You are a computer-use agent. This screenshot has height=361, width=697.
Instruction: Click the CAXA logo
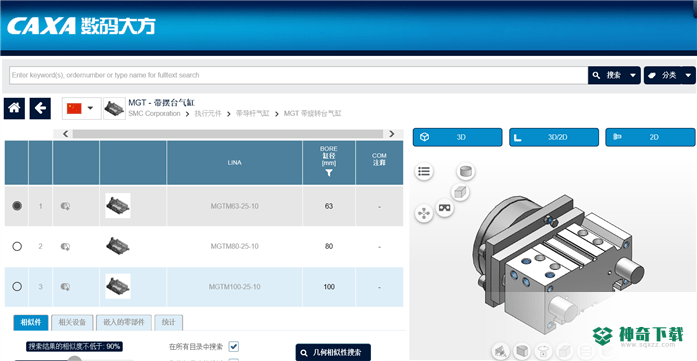(81, 26)
